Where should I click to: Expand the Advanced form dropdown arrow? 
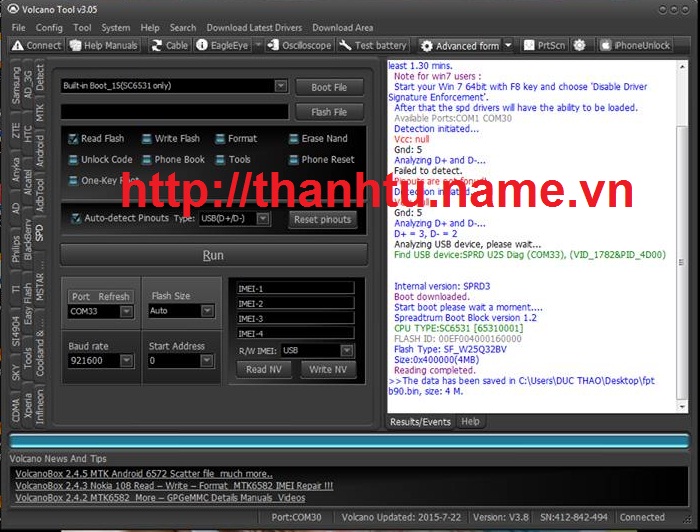point(508,46)
